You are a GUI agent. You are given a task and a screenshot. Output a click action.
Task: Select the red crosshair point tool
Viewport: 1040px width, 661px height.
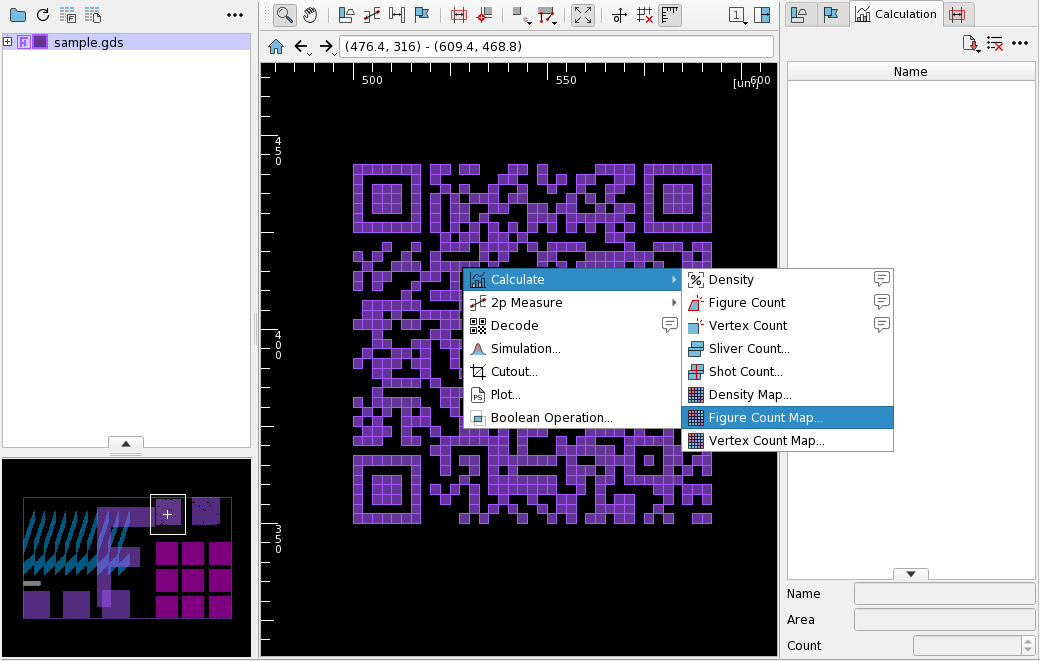tap(484, 15)
